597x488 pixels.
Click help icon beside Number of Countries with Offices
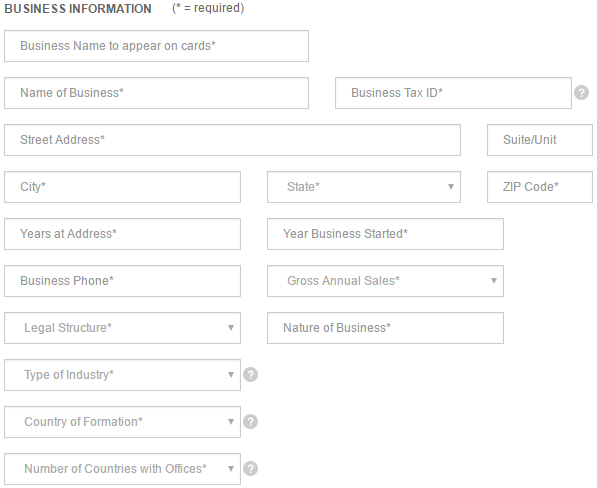pyautogui.click(x=251, y=469)
